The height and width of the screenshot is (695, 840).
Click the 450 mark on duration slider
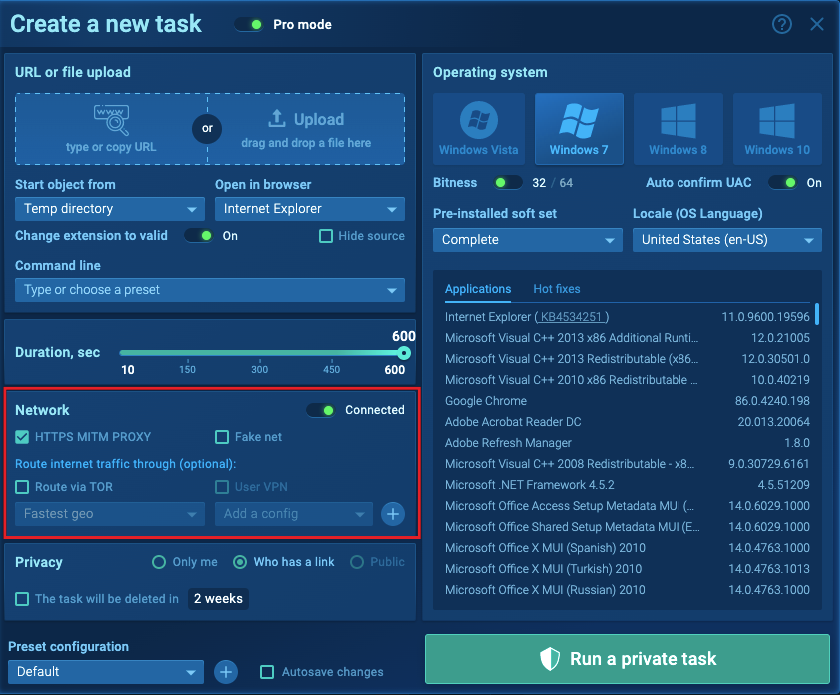tap(331, 369)
